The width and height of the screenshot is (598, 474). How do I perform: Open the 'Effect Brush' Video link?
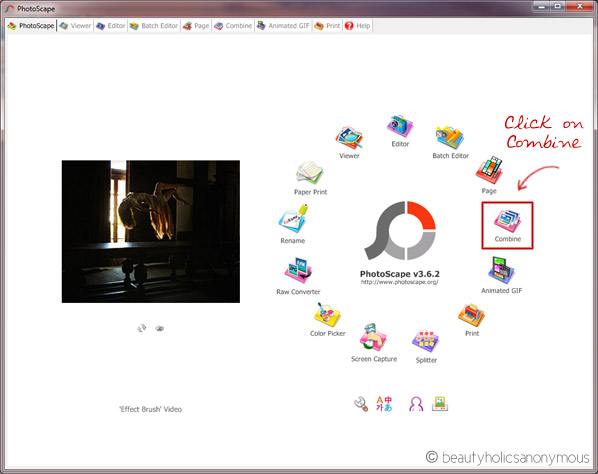pyautogui.click(x=151, y=409)
